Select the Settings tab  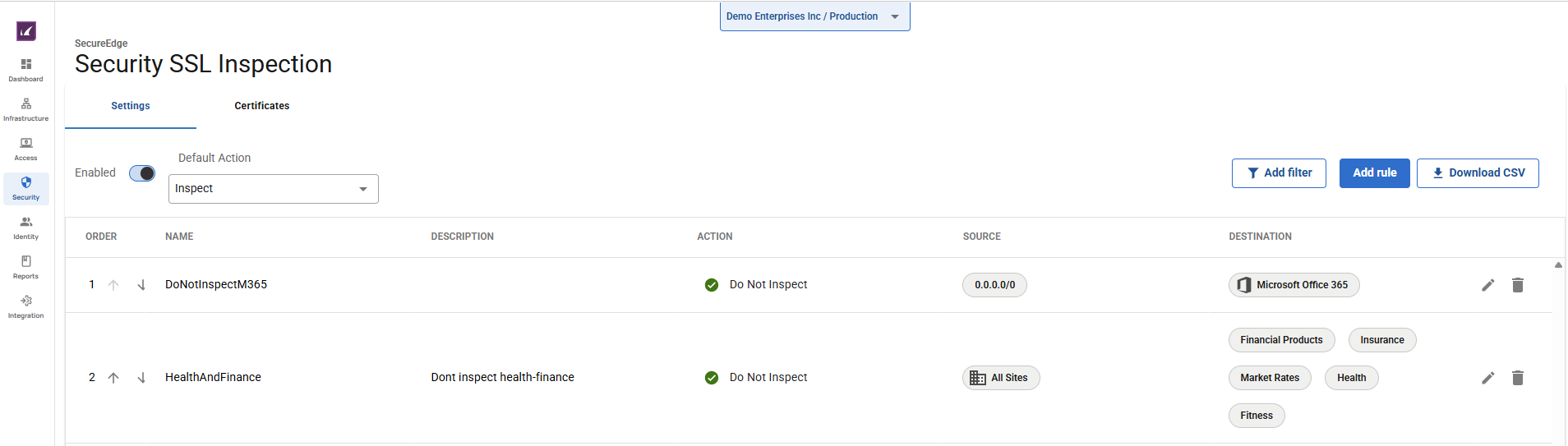point(131,106)
